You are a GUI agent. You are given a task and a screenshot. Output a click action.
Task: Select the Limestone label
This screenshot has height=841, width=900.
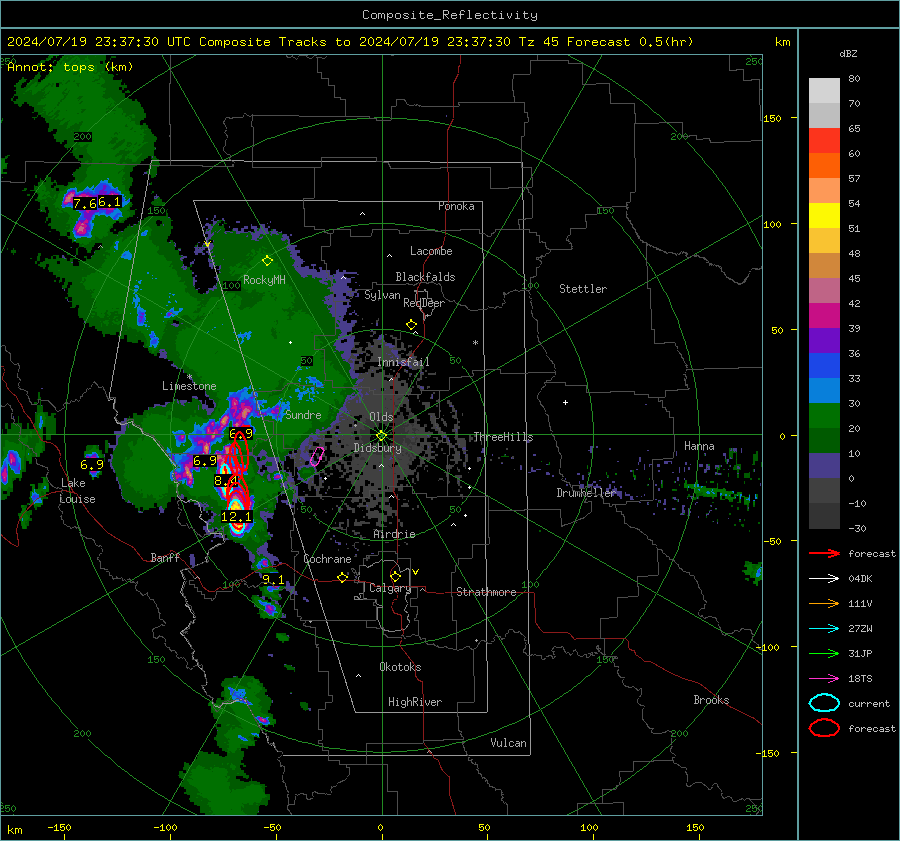pos(189,386)
